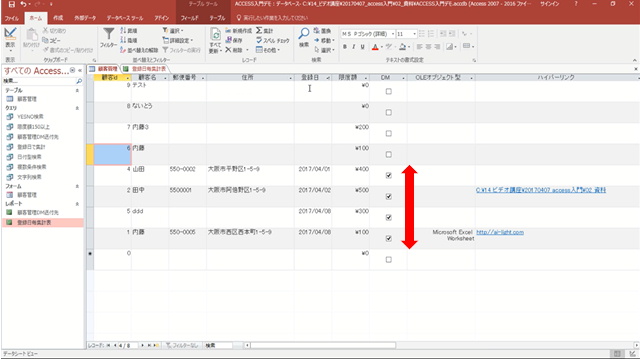Viewport: 640px width, 360px height.
Task: Click the Save icon in quick access toolbar
Action: tap(11, 4)
